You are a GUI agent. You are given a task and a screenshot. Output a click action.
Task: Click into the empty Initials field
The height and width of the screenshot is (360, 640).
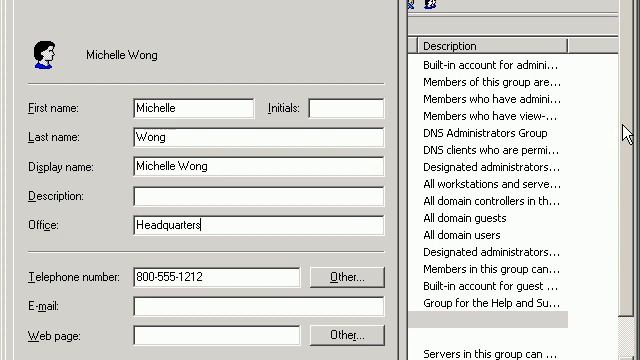pyautogui.click(x=346, y=108)
